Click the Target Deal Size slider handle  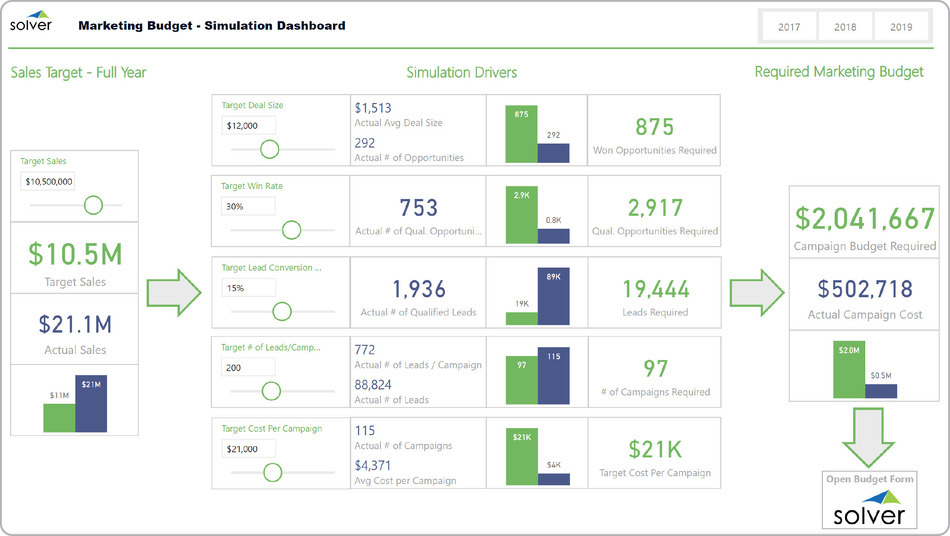tap(268, 149)
